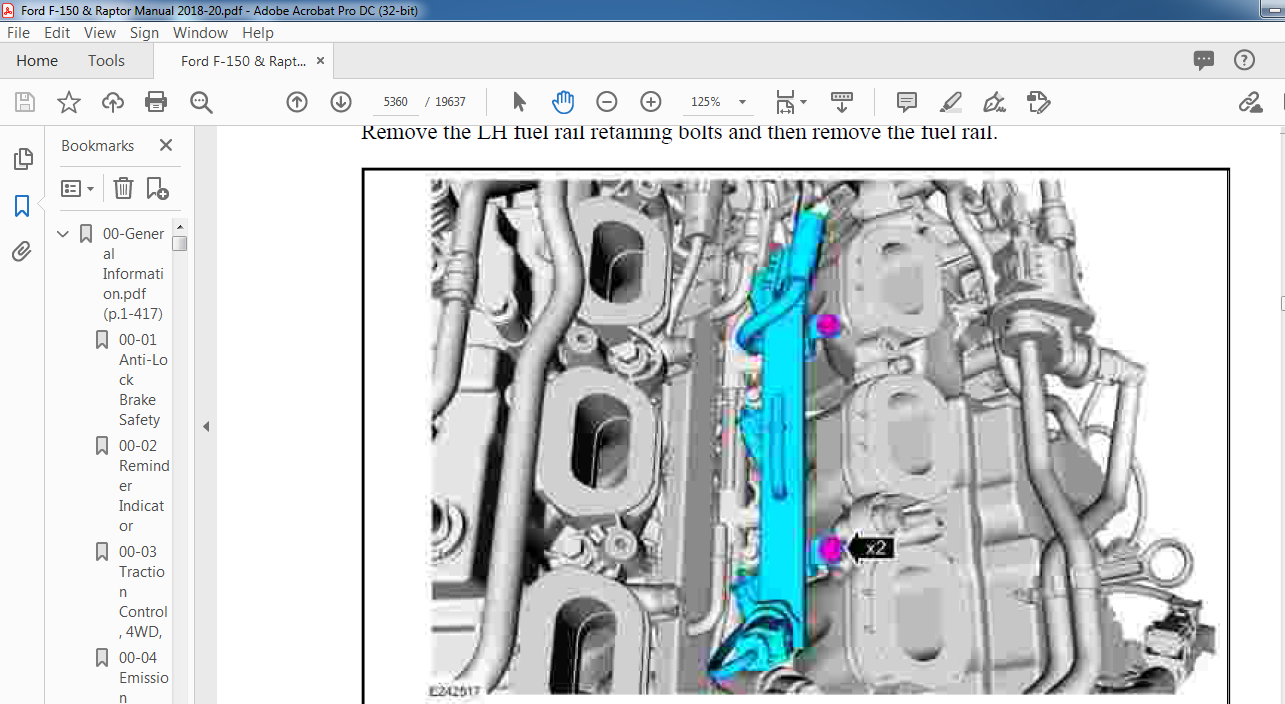Add document to favorites star

pyautogui.click(x=69, y=102)
